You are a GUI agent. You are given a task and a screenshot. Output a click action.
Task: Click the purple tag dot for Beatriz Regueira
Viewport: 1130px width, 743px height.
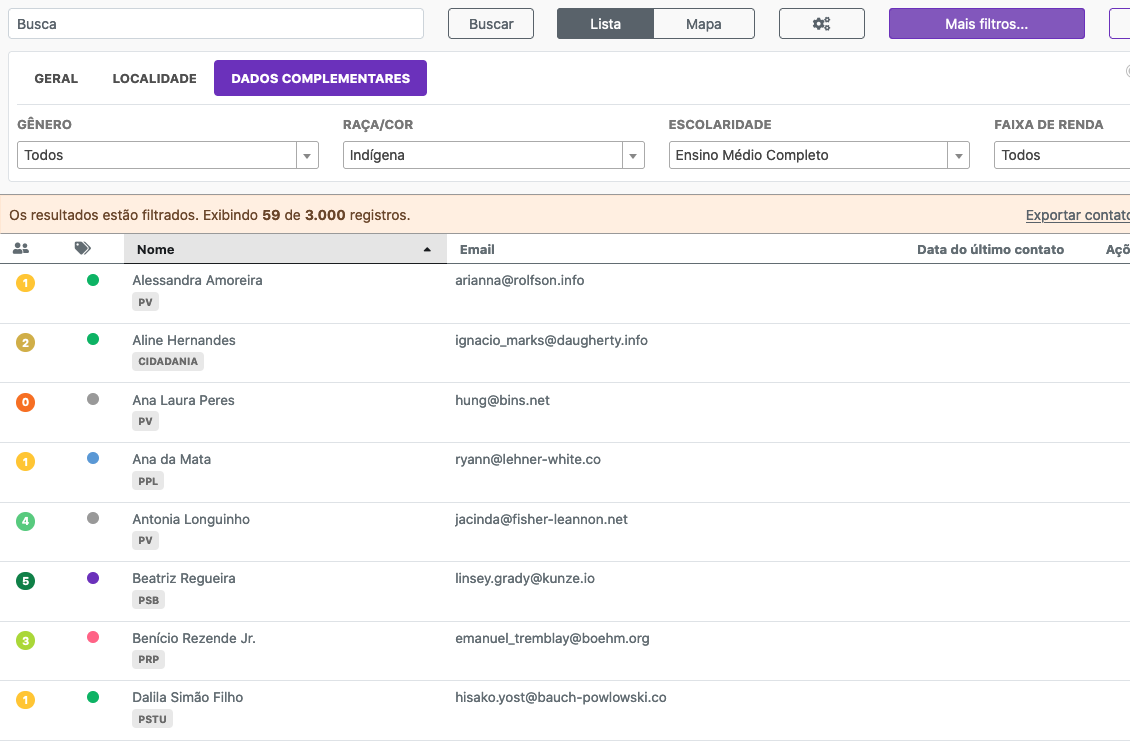point(93,578)
